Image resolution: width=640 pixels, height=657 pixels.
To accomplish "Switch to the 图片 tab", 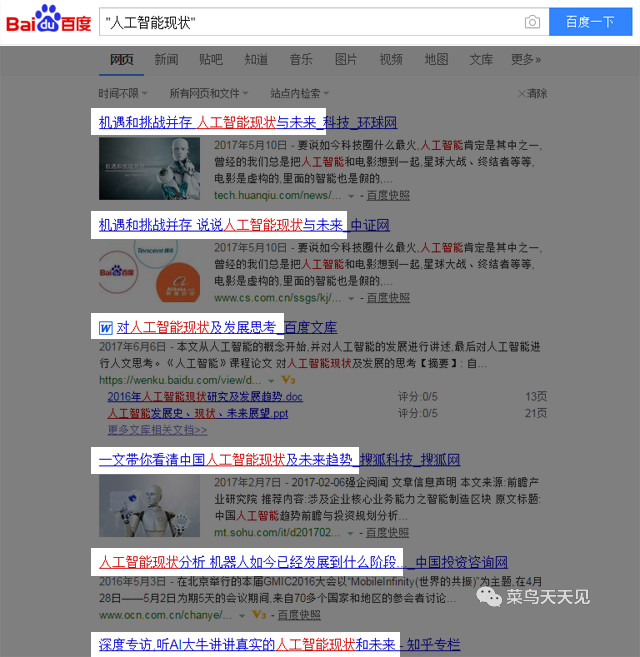I will coord(346,59).
